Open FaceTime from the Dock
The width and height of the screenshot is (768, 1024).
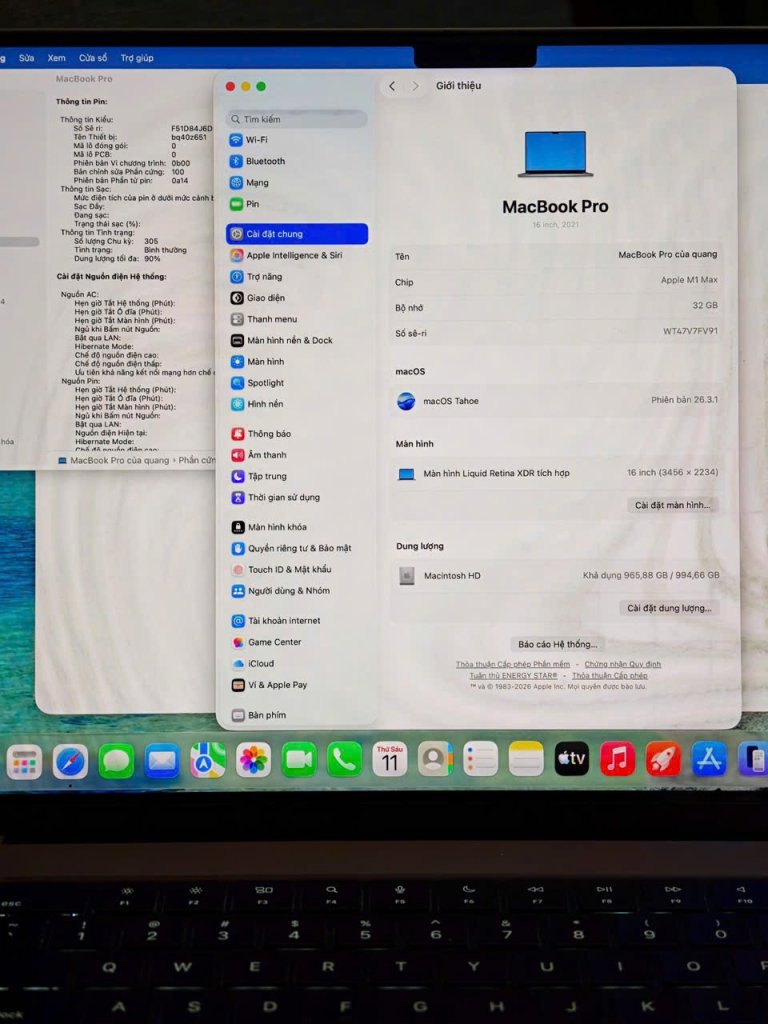[299, 760]
